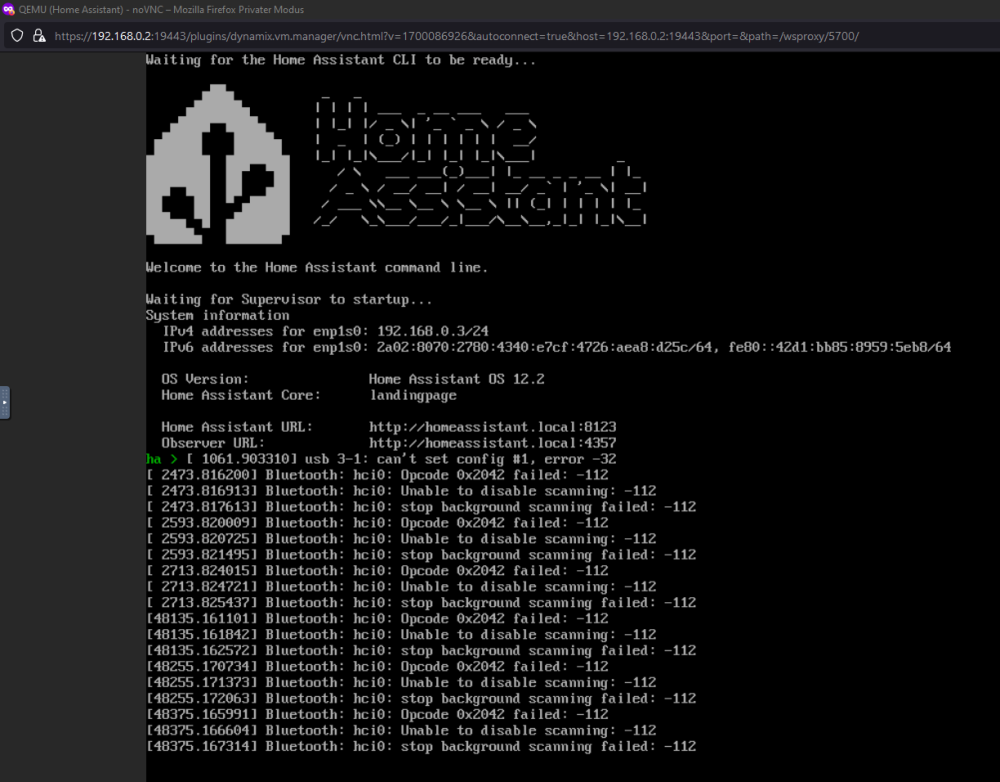The height and width of the screenshot is (782, 1000).
Task: Expand the noVNC control bar handle
Action: 4,402
